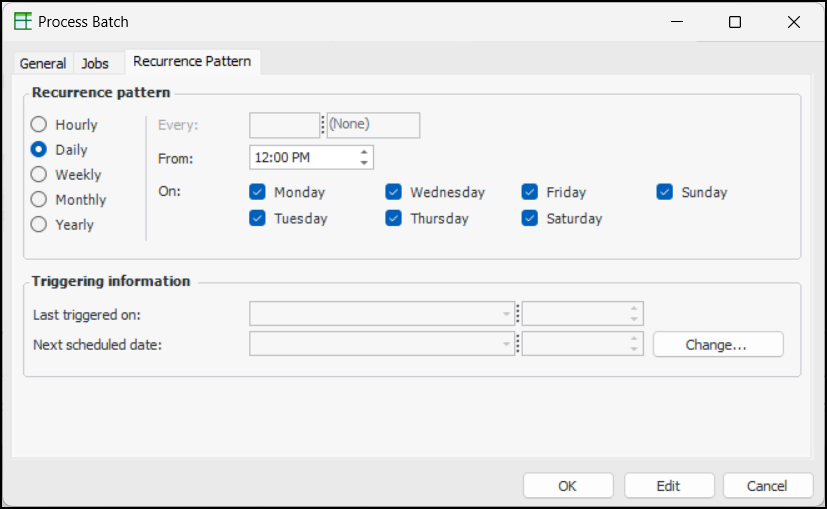Image resolution: width=827 pixels, height=509 pixels.
Task: Select the Weekly recurrence option
Action: (39, 175)
